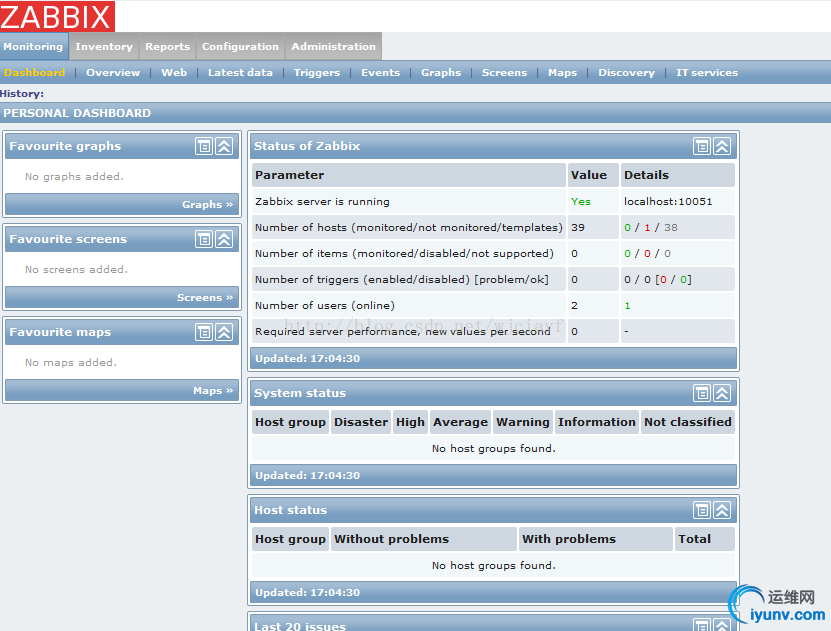
Task: Click the Not classified column header
Action: tap(688, 422)
